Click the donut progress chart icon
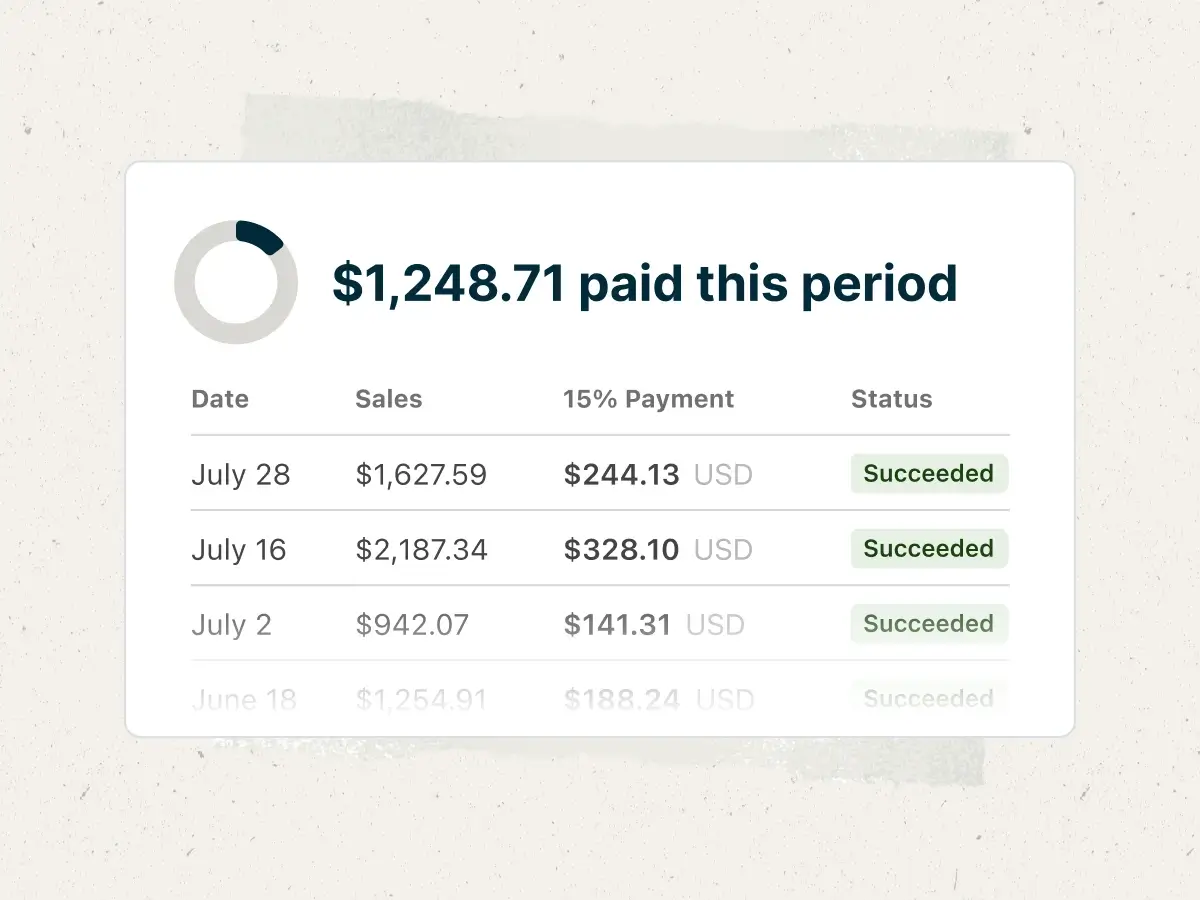The height and width of the screenshot is (900, 1200). tap(236, 283)
